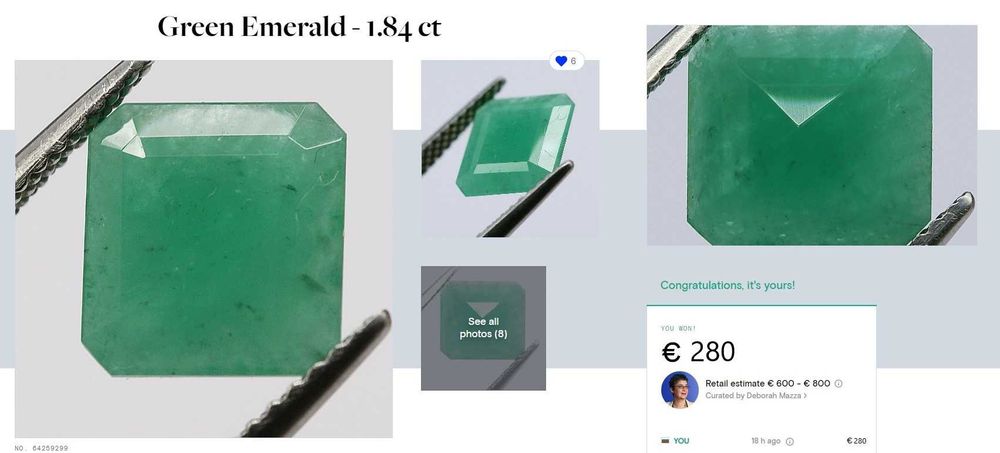This screenshot has height=453, width=1000.
Task: Open the chevron after Deborah Mazza
Action: (805, 396)
